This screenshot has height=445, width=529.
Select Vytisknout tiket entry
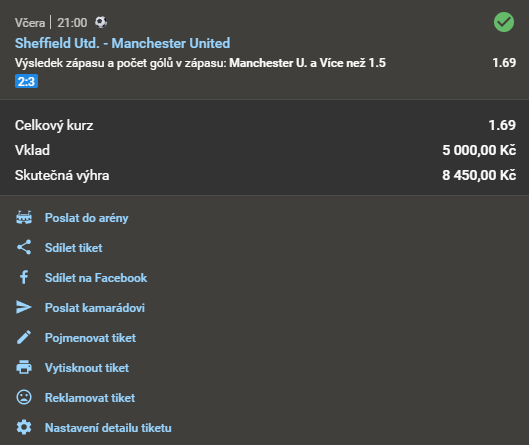click(87, 368)
